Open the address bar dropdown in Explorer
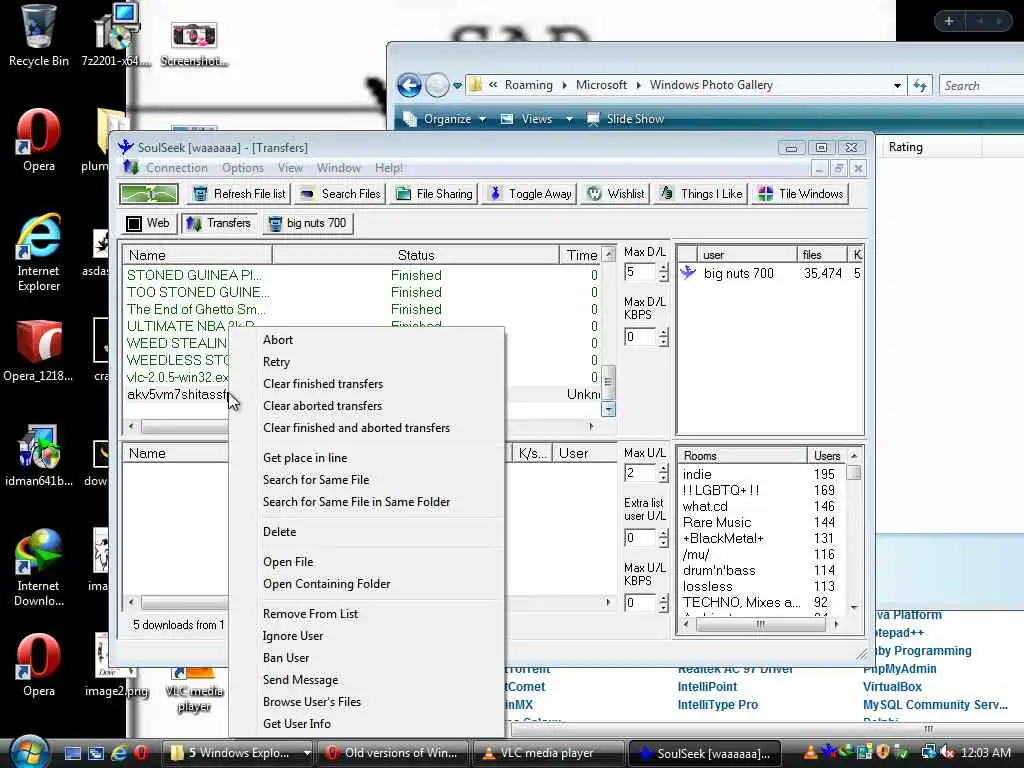The height and width of the screenshot is (768, 1024). click(897, 86)
